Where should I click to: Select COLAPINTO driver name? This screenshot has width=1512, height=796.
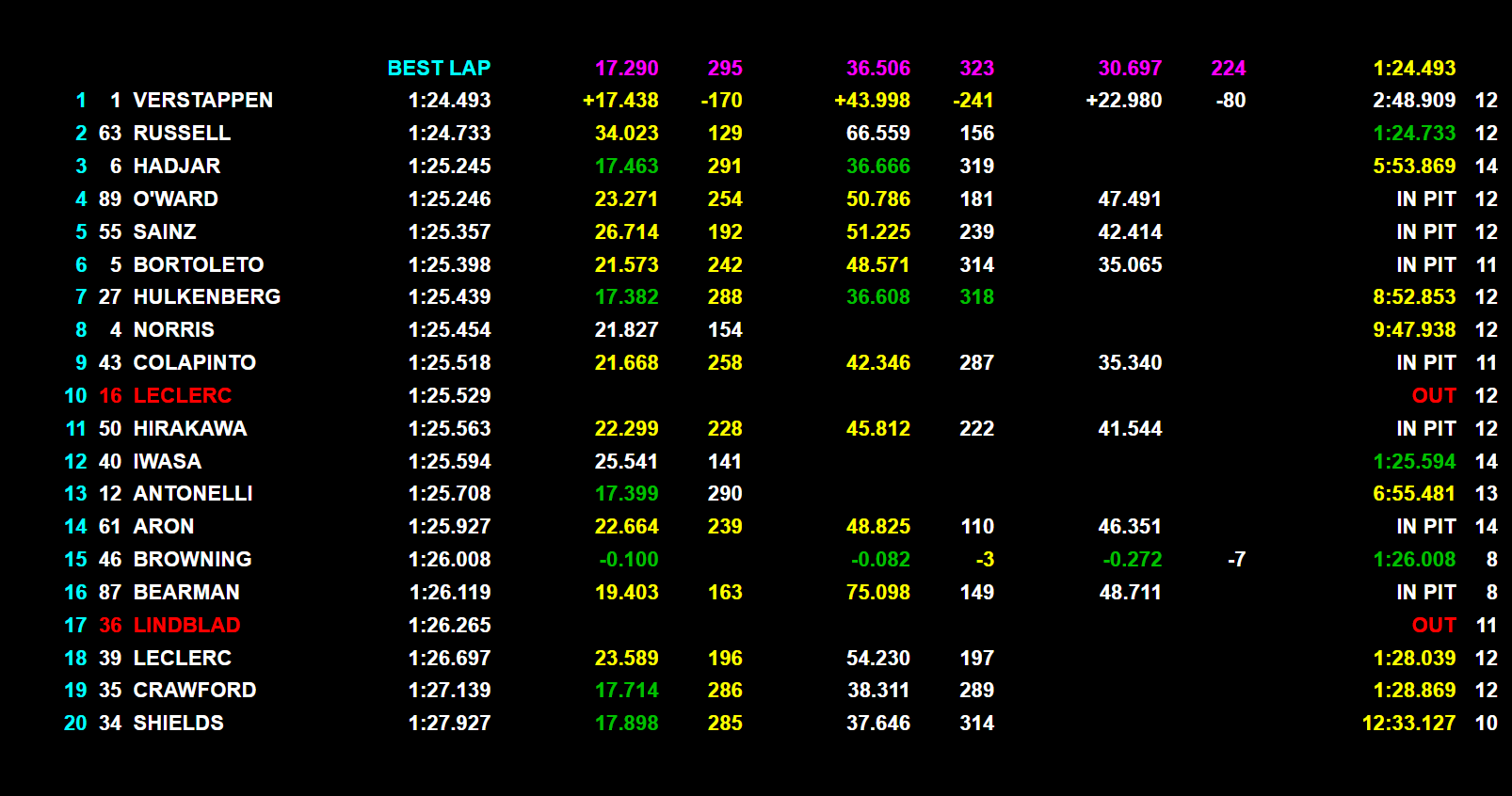pos(194,363)
